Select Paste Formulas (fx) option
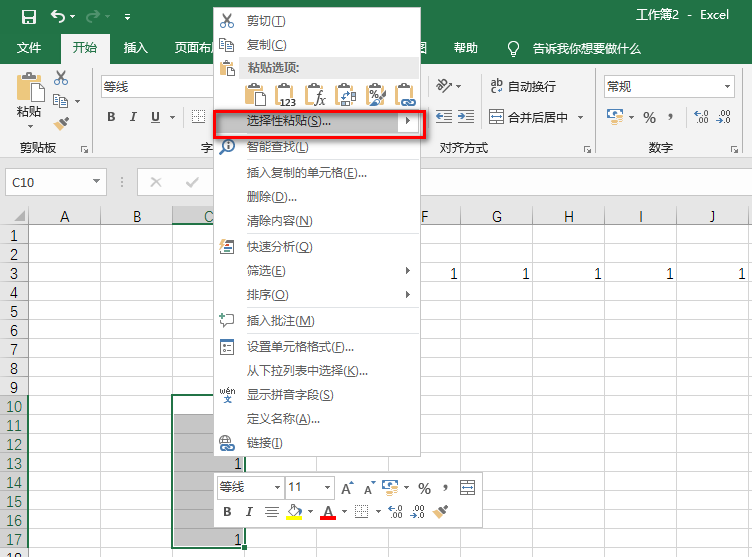752x557 pixels. (316, 95)
